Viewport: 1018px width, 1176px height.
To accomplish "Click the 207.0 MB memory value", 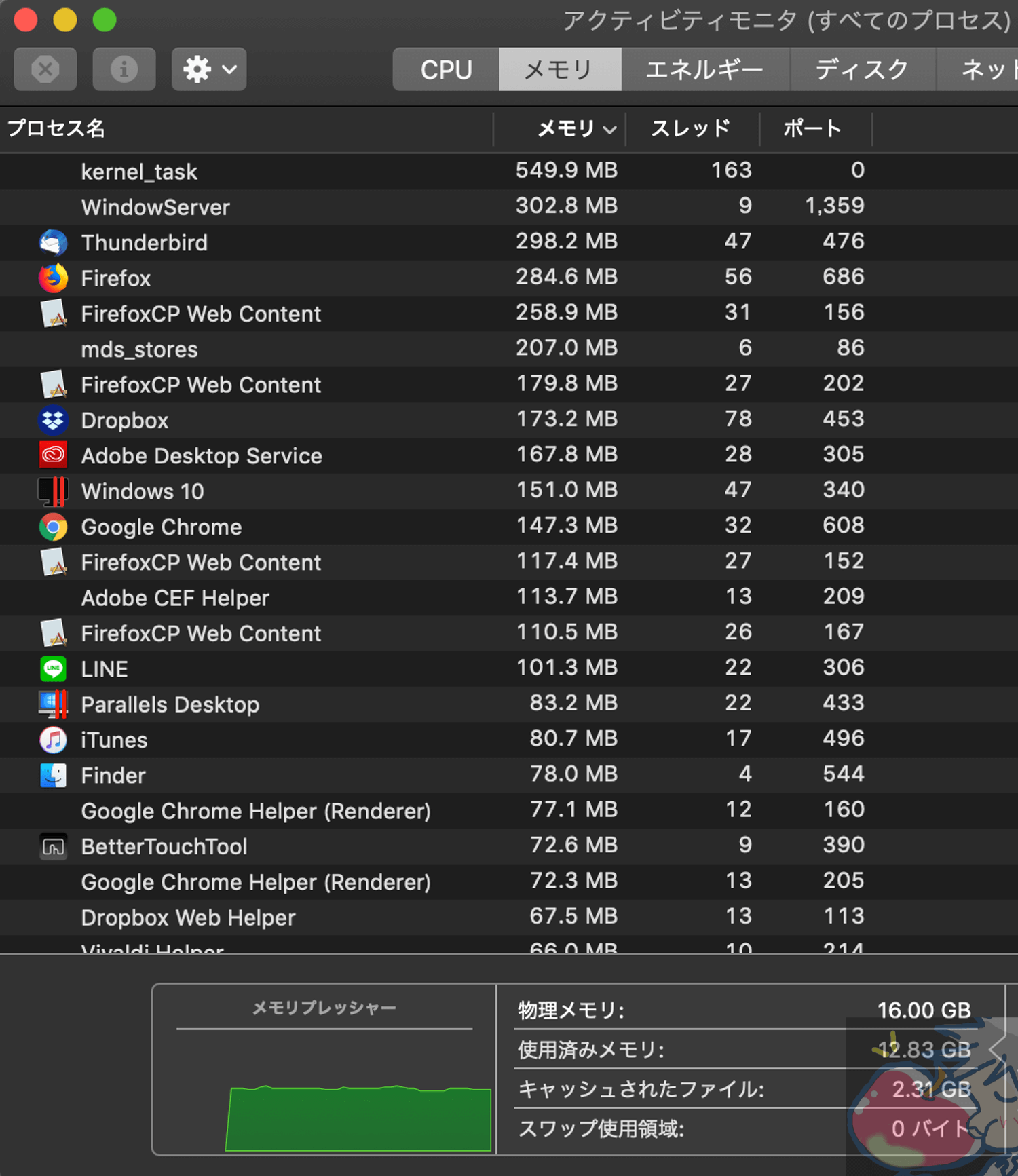I will [x=567, y=347].
